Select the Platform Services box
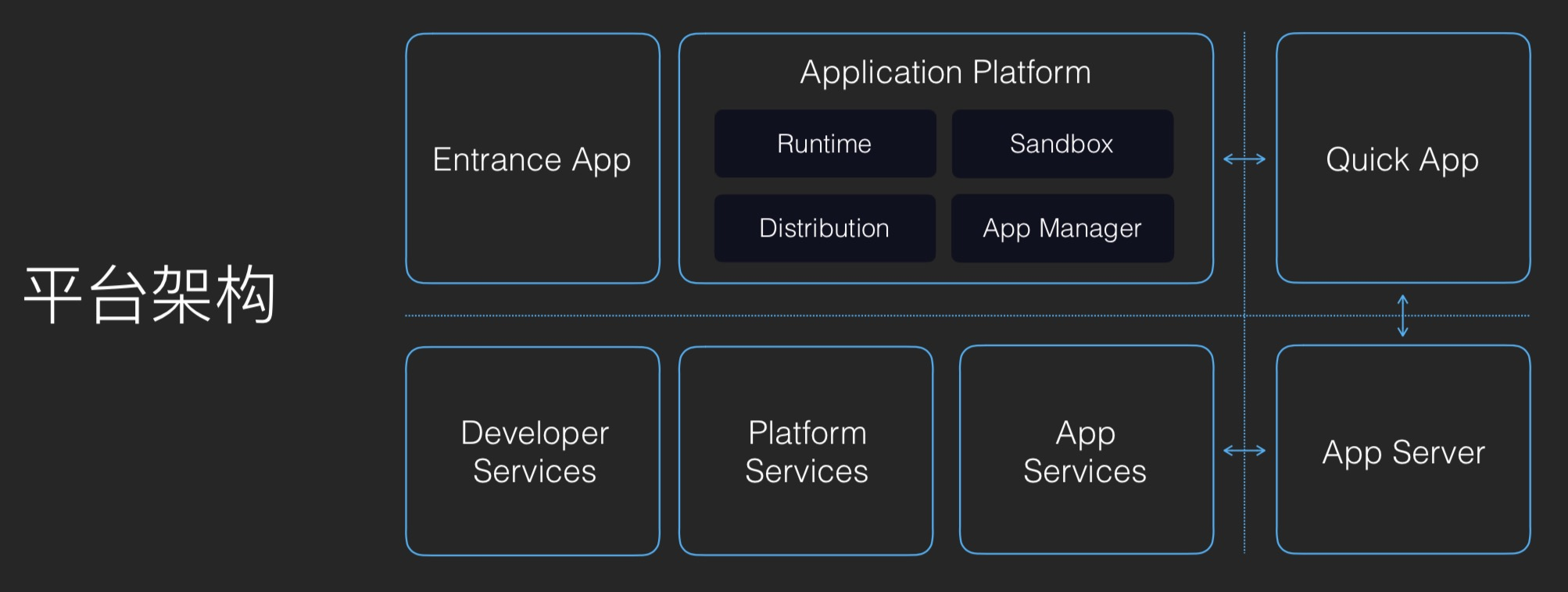This screenshot has width=1568, height=592. click(x=806, y=451)
